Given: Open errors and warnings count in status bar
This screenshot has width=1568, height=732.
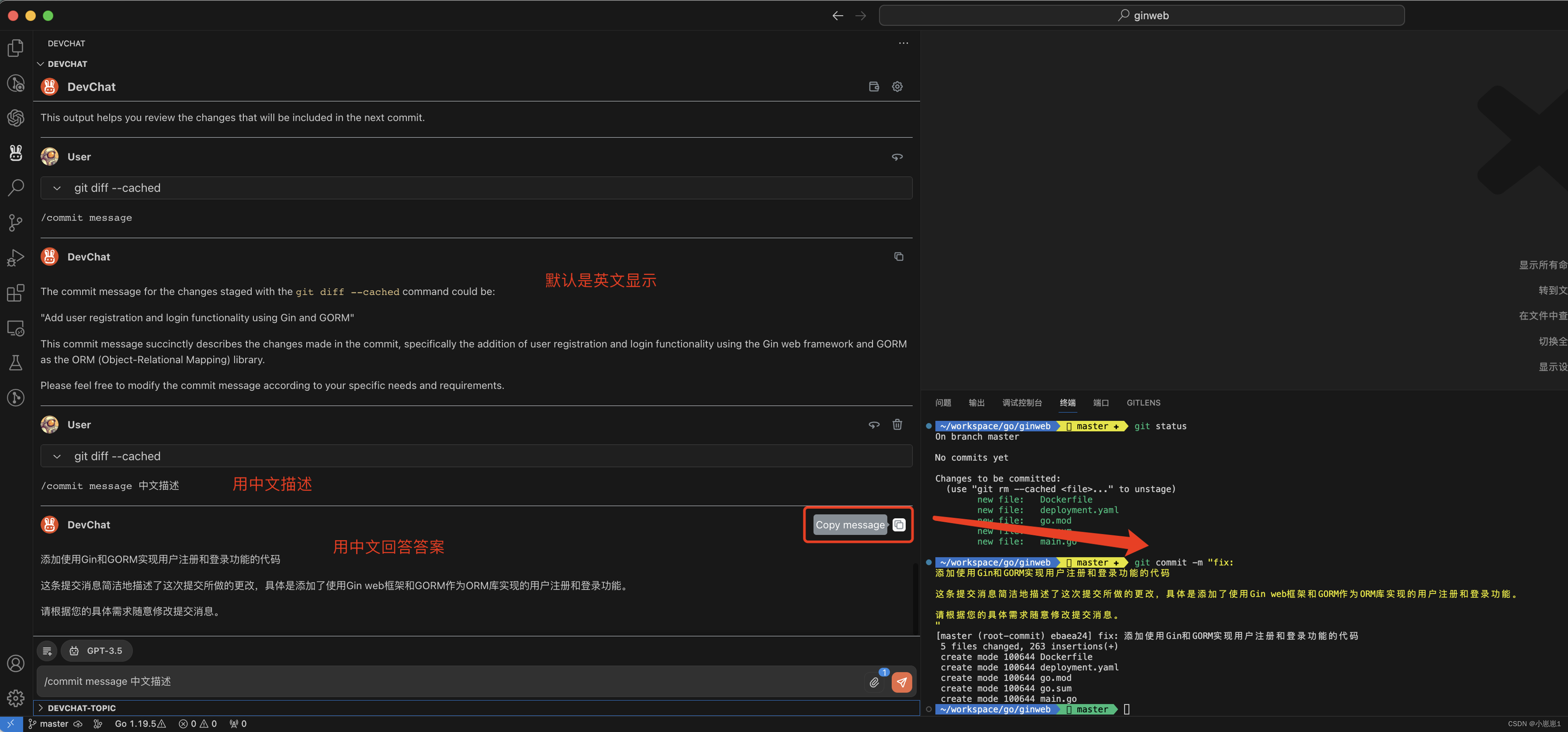Looking at the screenshot, I should click(x=198, y=724).
